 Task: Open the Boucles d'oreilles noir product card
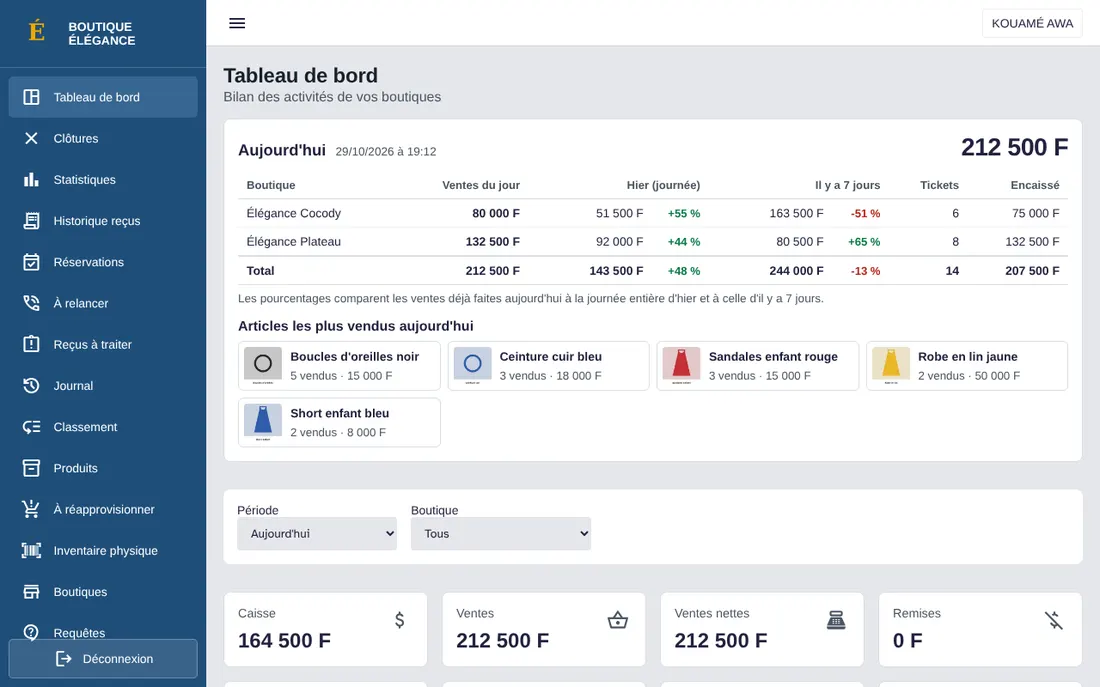(x=340, y=366)
